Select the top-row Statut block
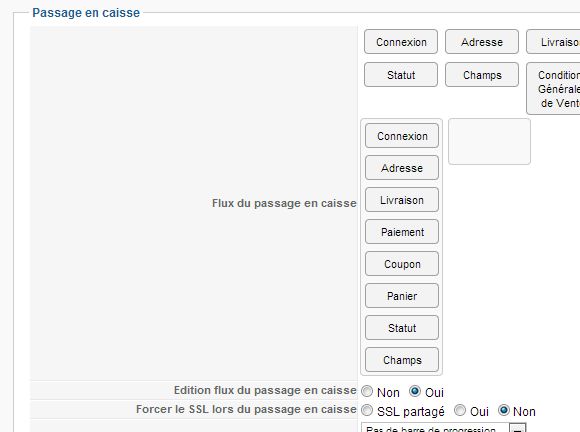This screenshot has width=580, height=432. pyautogui.click(x=401, y=75)
